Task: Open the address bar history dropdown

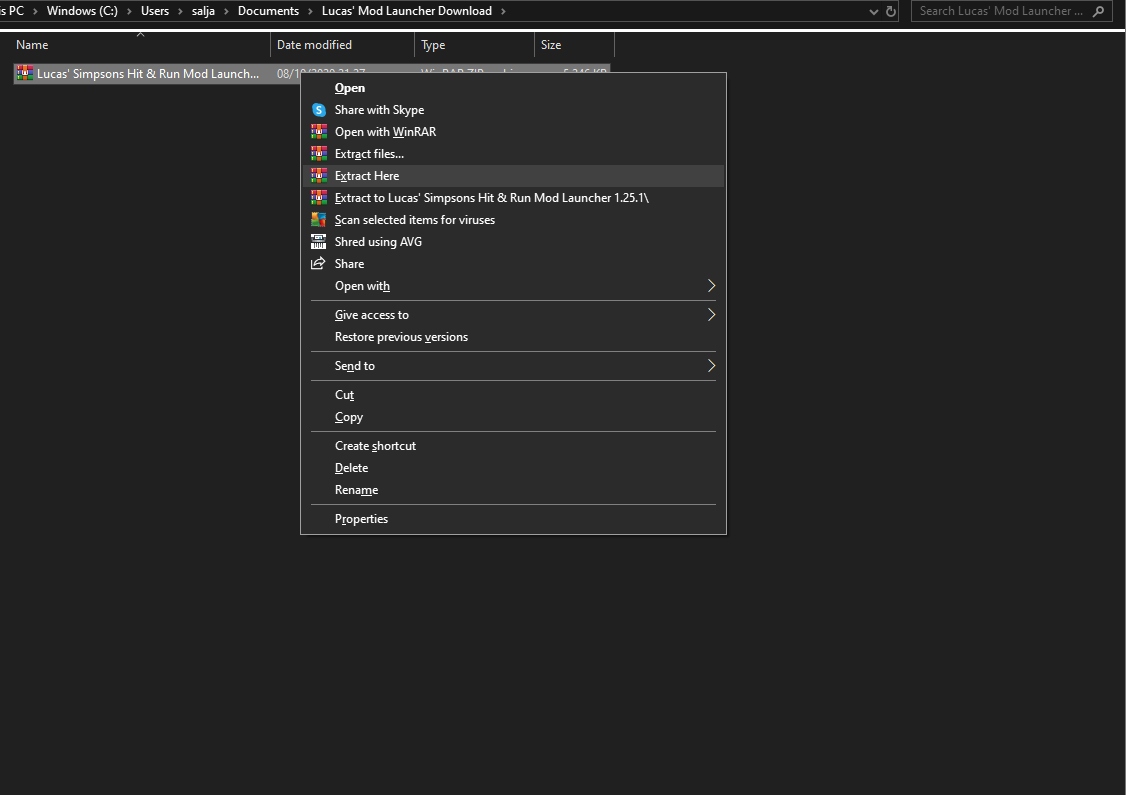Action: click(873, 11)
